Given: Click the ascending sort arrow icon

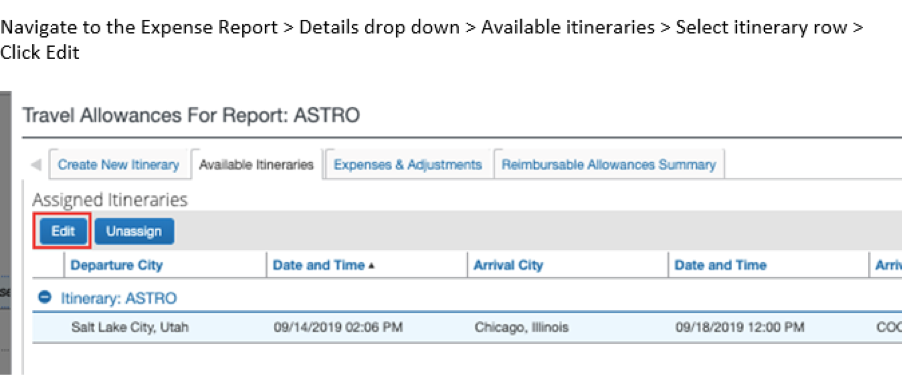Looking at the screenshot, I should tap(371, 266).
